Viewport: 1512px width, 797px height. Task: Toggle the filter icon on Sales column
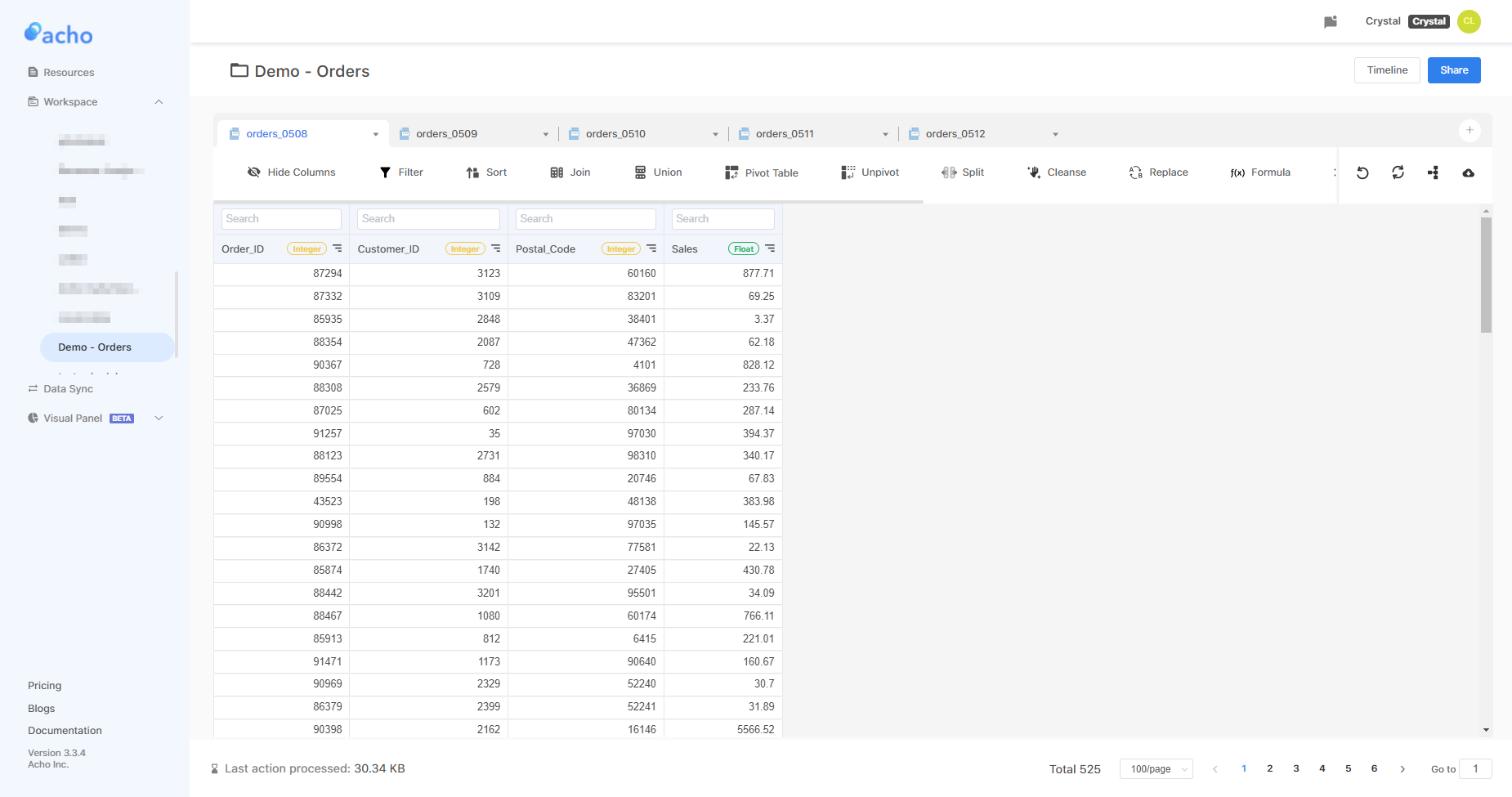pyautogui.click(x=768, y=249)
